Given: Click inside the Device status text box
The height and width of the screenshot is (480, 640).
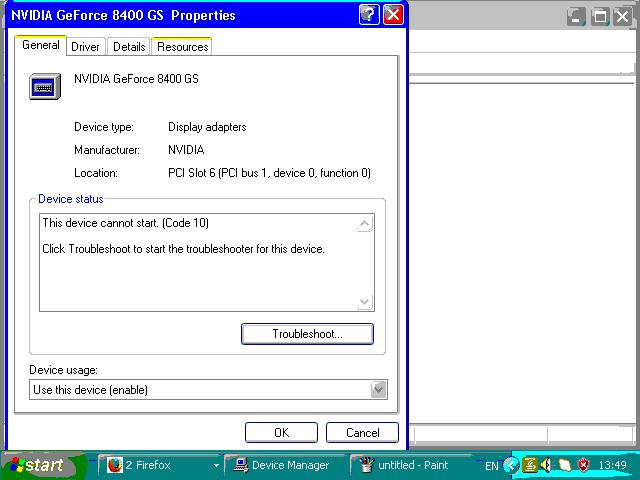Looking at the screenshot, I should 207,262.
